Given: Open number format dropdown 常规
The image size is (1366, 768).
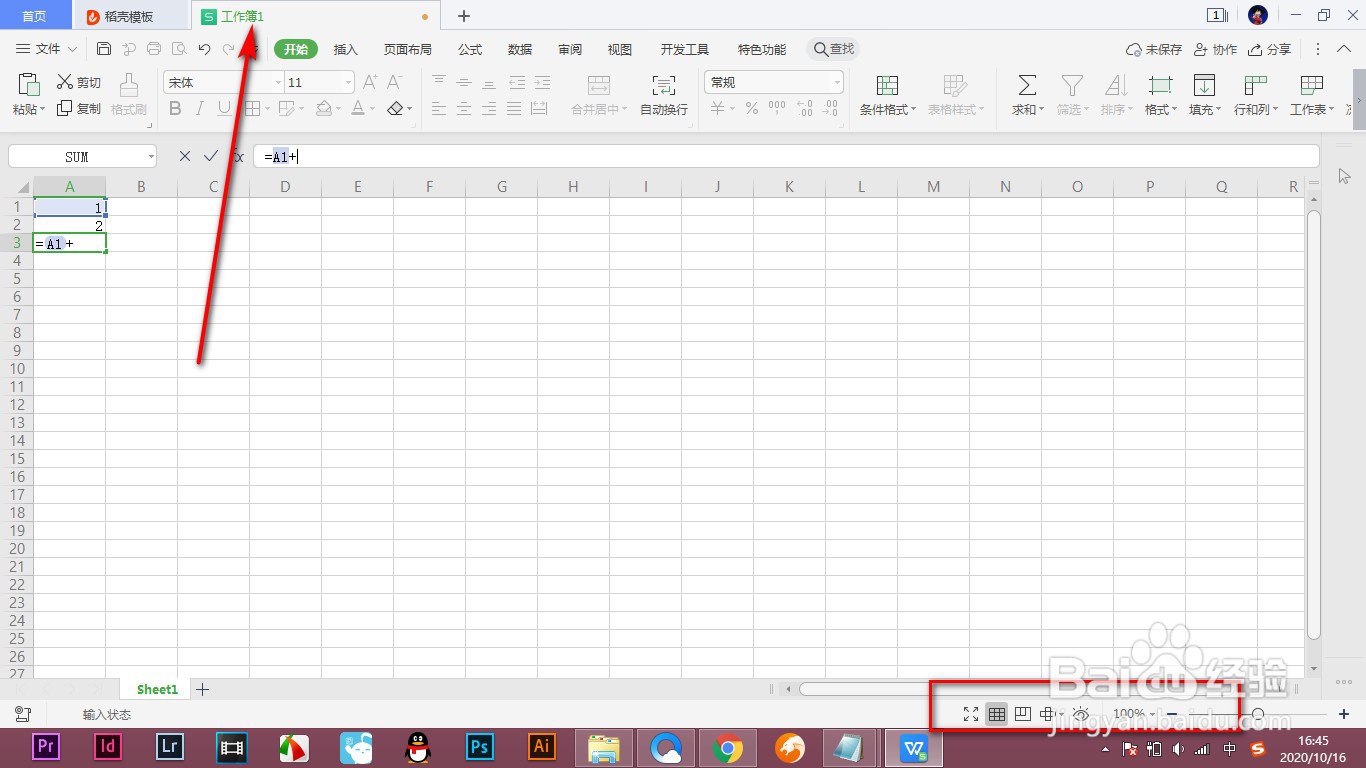Looking at the screenshot, I should point(837,82).
